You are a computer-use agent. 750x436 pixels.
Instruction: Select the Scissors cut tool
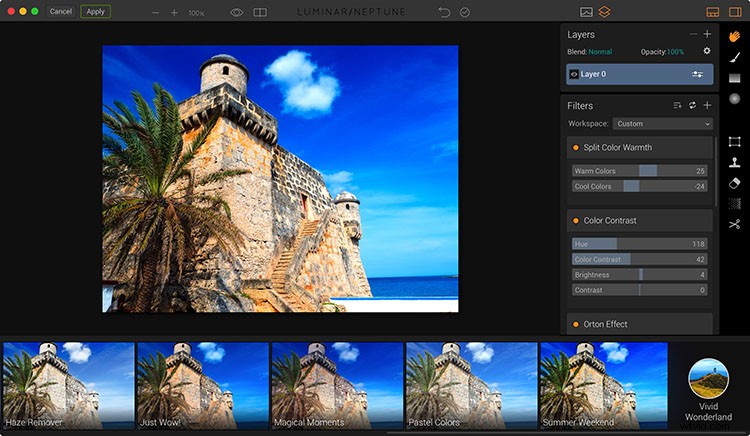coord(735,224)
